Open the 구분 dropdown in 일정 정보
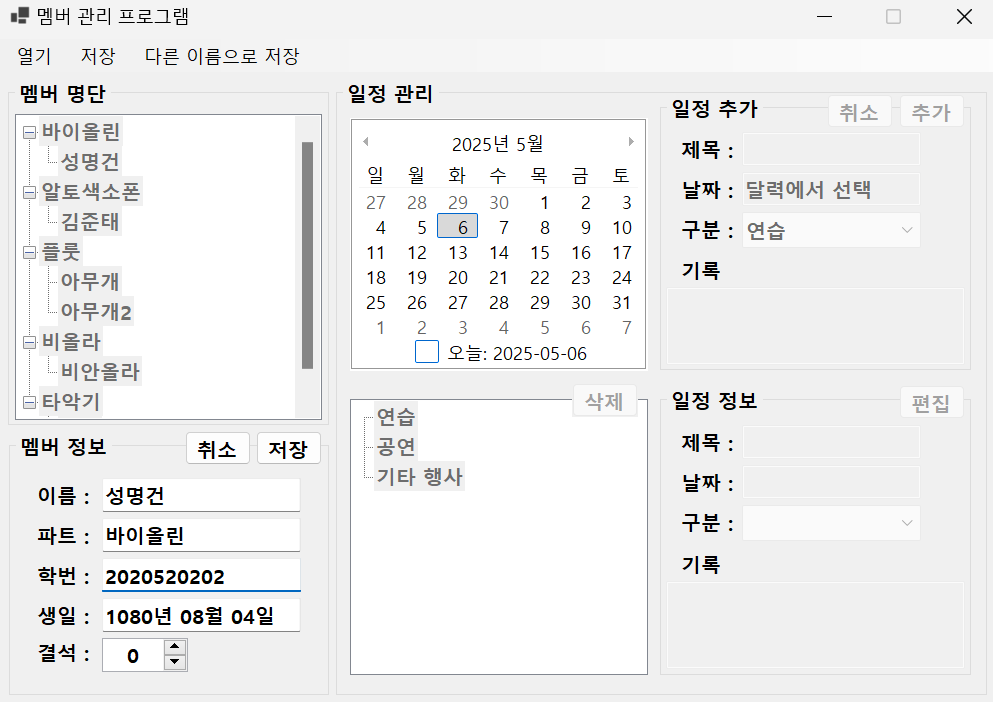Screen dimensions: 993x702 (x=907, y=523)
